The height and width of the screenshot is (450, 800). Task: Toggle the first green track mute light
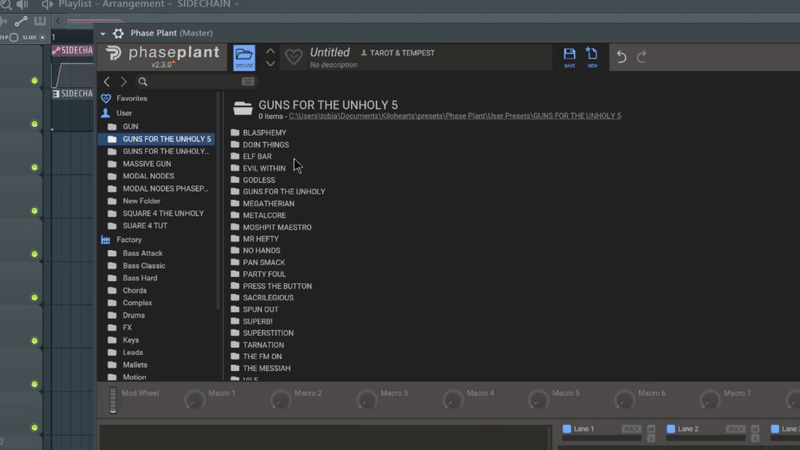(x=34, y=81)
